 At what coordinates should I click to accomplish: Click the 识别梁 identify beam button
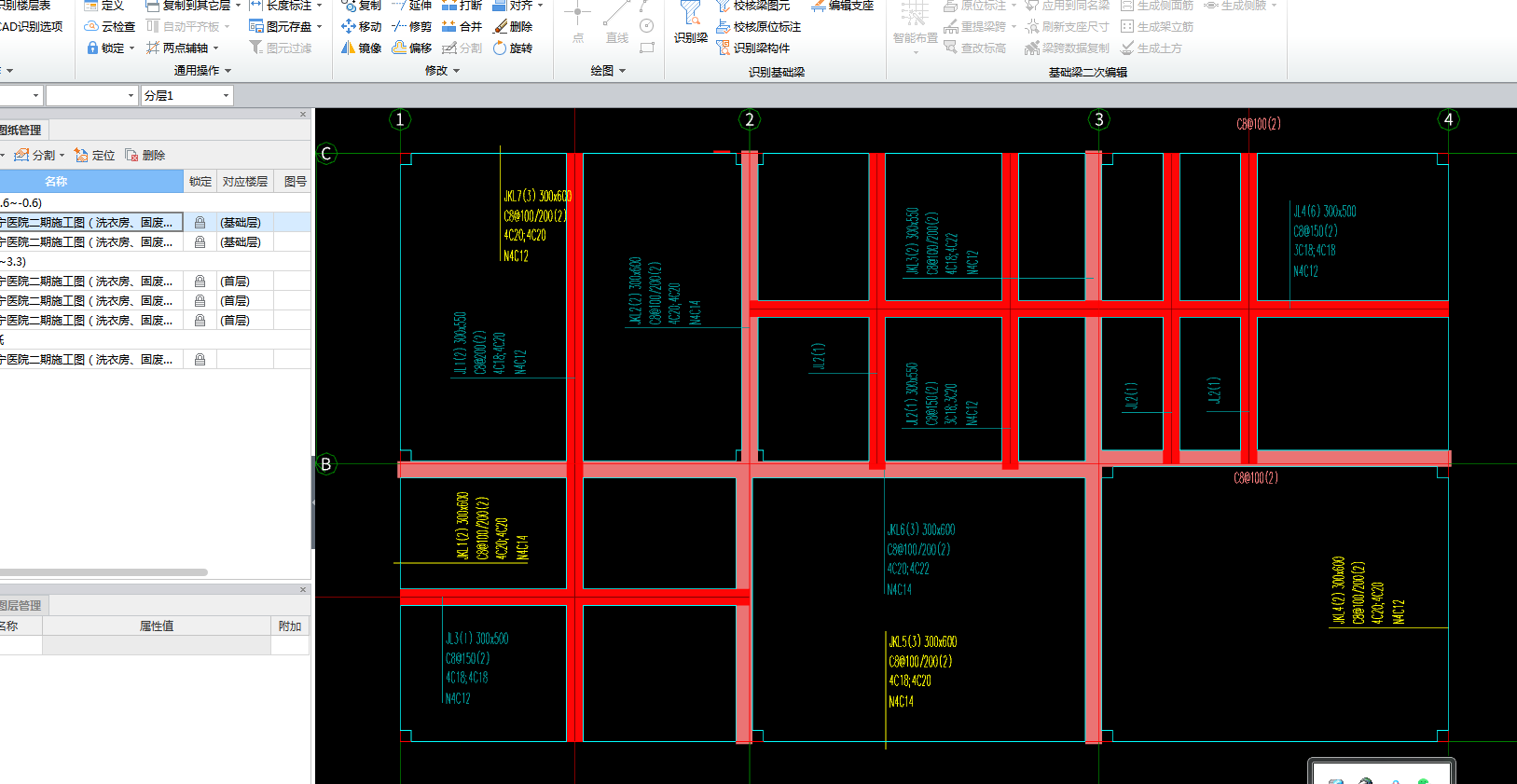(x=691, y=23)
